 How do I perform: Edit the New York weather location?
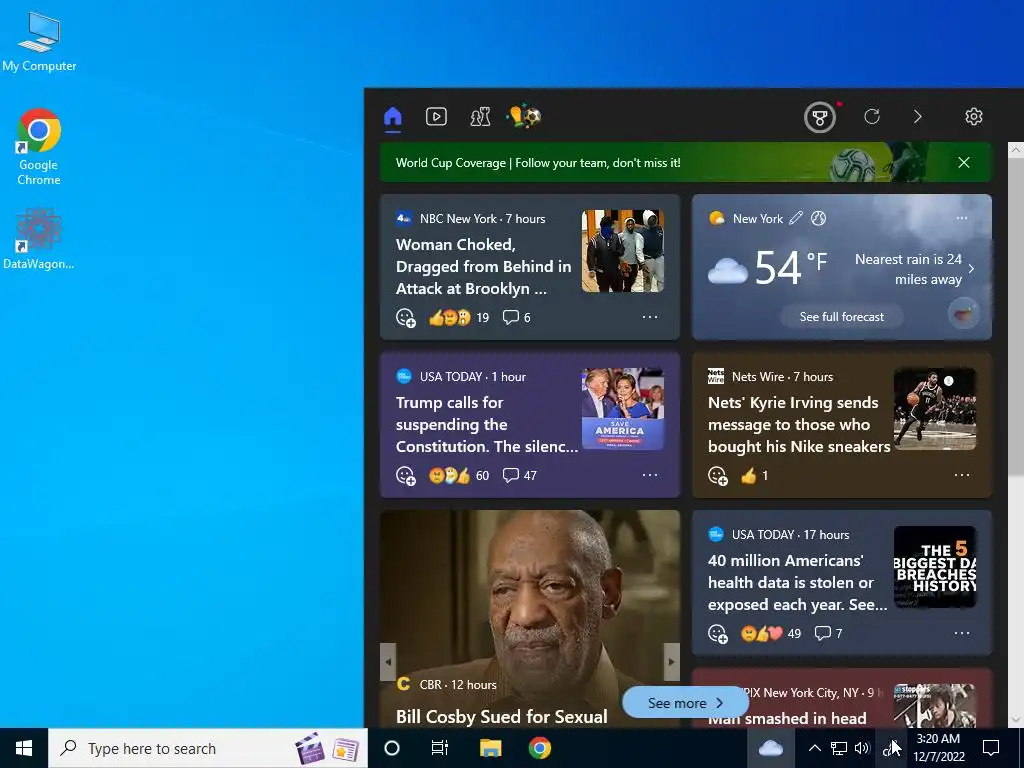point(795,218)
